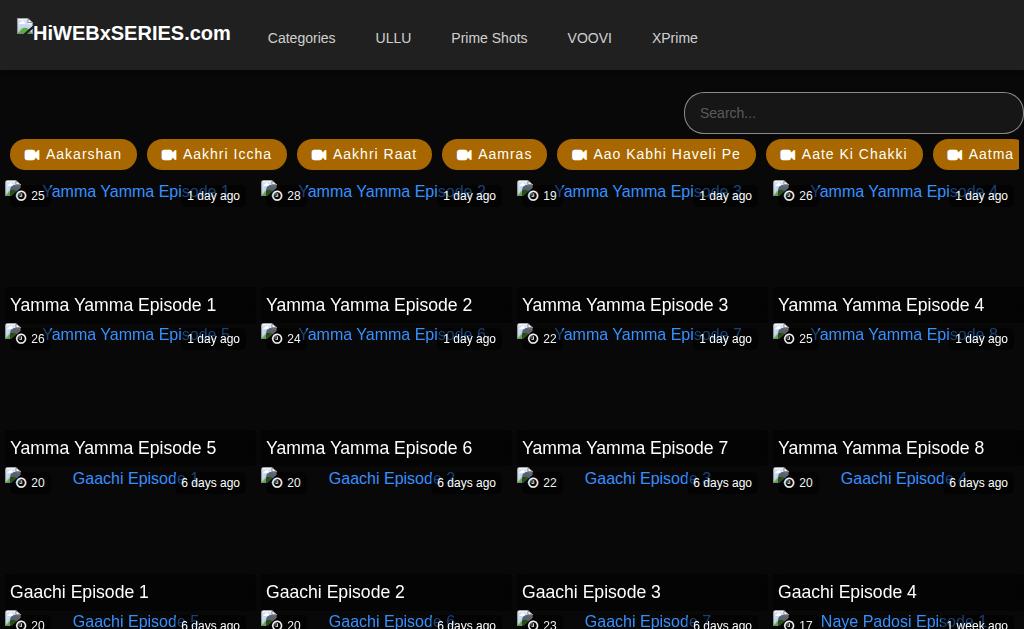Open the Yamma Yamma Episode 3 title
This screenshot has height=629, width=1024.
[x=625, y=305]
